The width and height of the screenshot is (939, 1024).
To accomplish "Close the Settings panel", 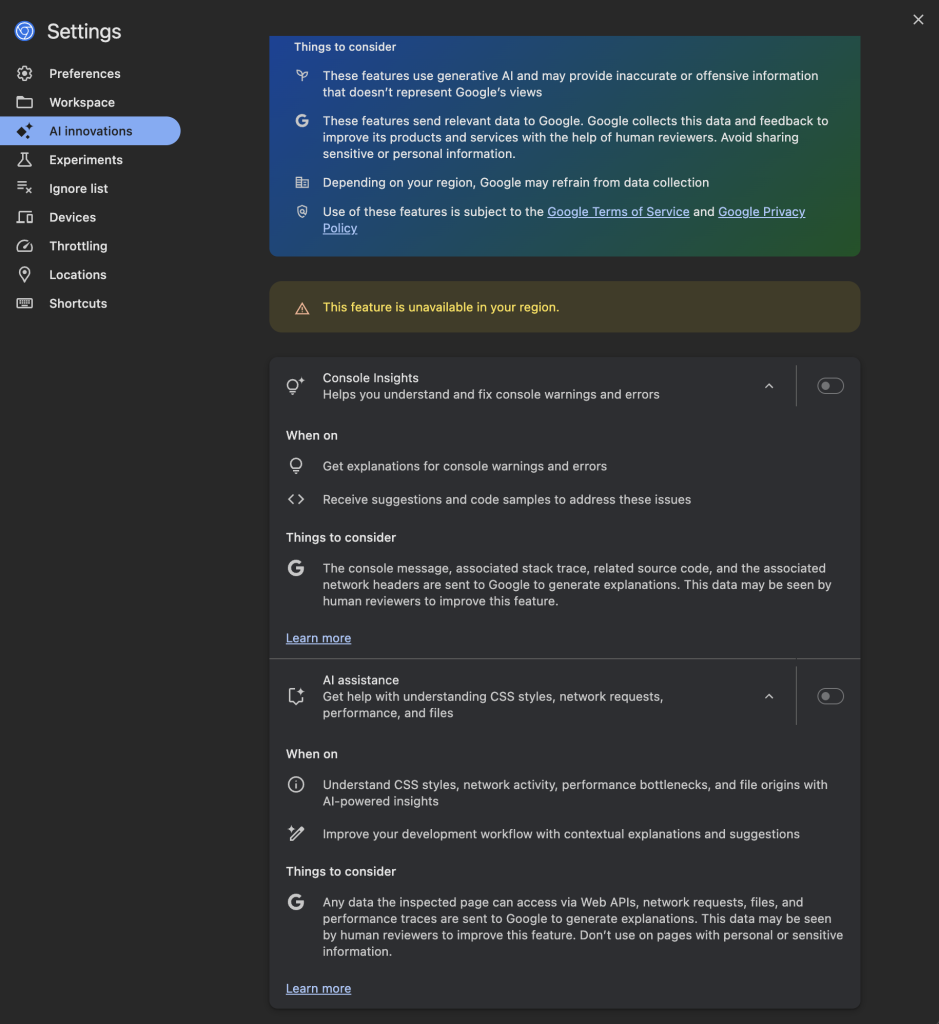I will point(918,20).
